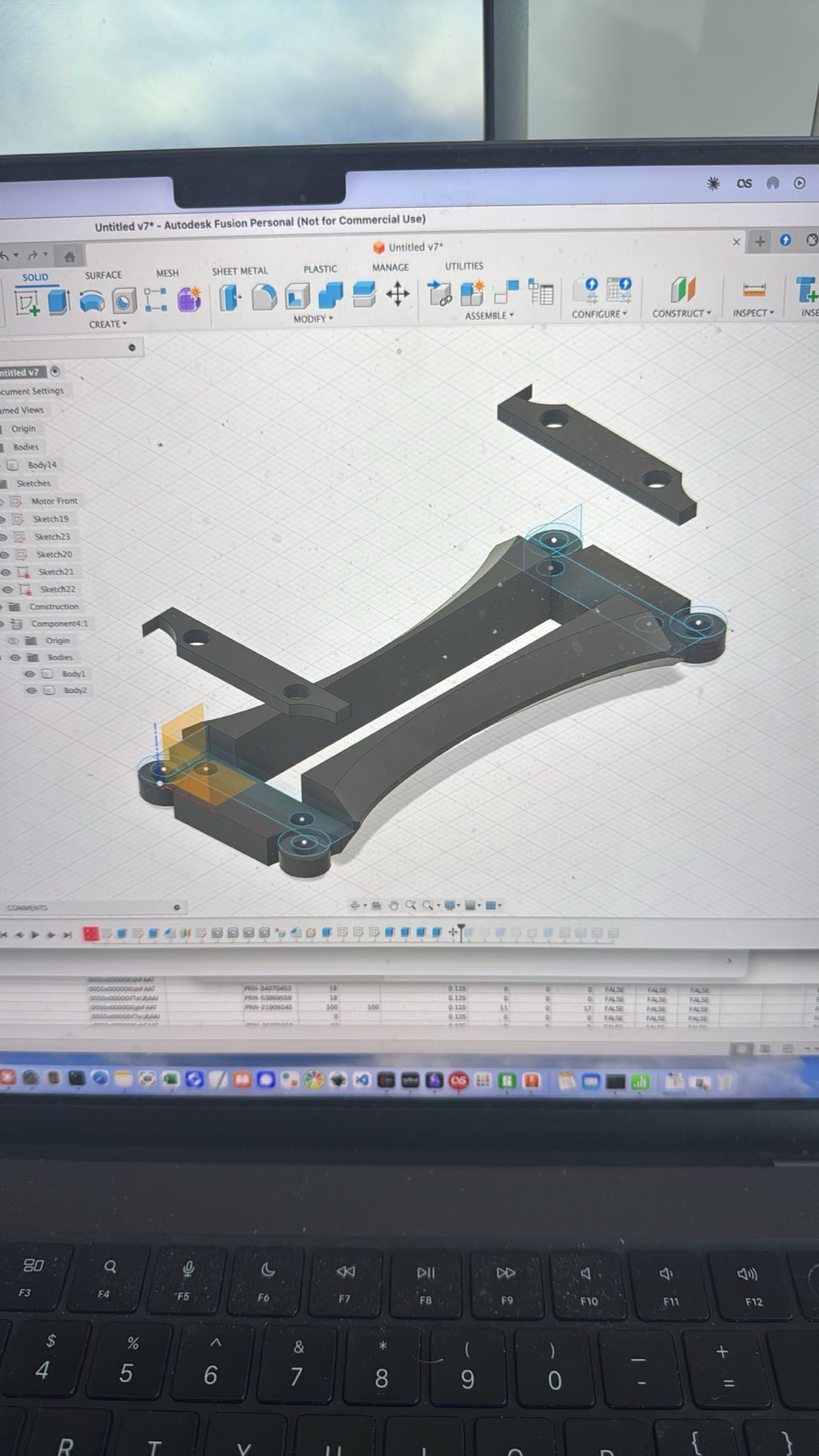
Task: Select the Hole tool in Create group
Action: (x=124, y=301)
